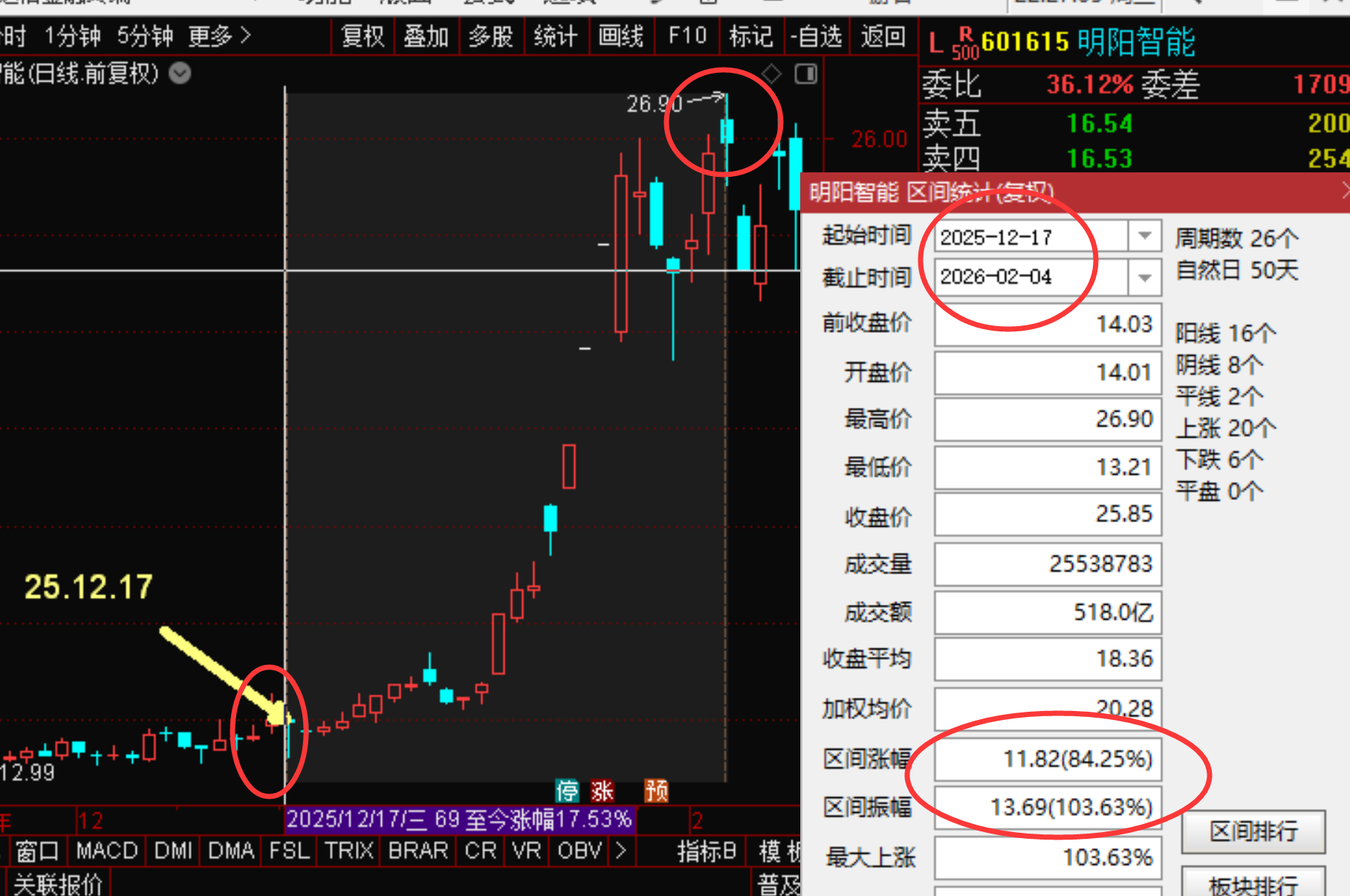The width and height of the screenshot is (1350, 896).
Task: Select the MACD indicator tab
Action: 107,850
